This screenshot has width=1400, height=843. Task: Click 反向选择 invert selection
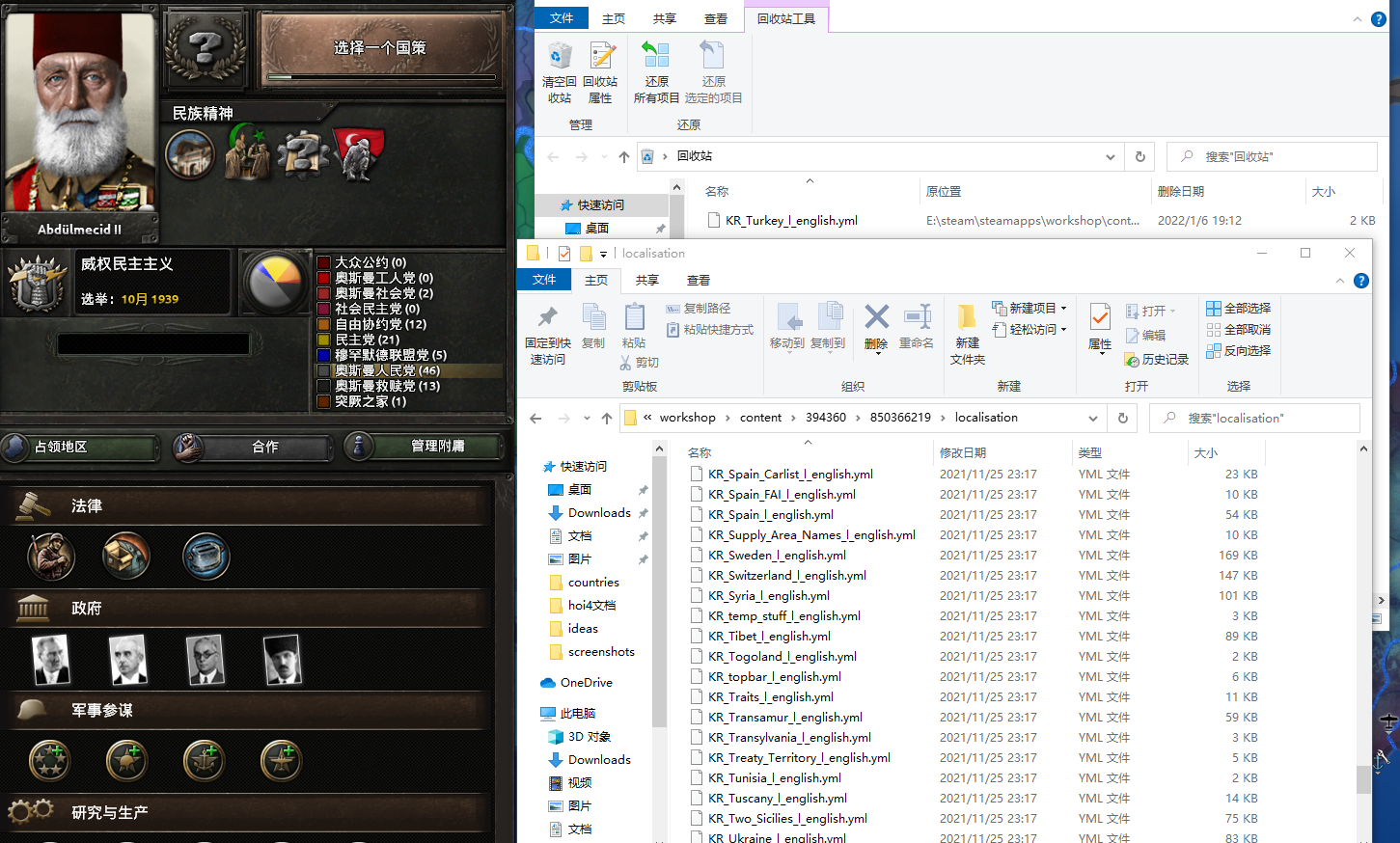pyautogui.click(x=1238, y=350)
